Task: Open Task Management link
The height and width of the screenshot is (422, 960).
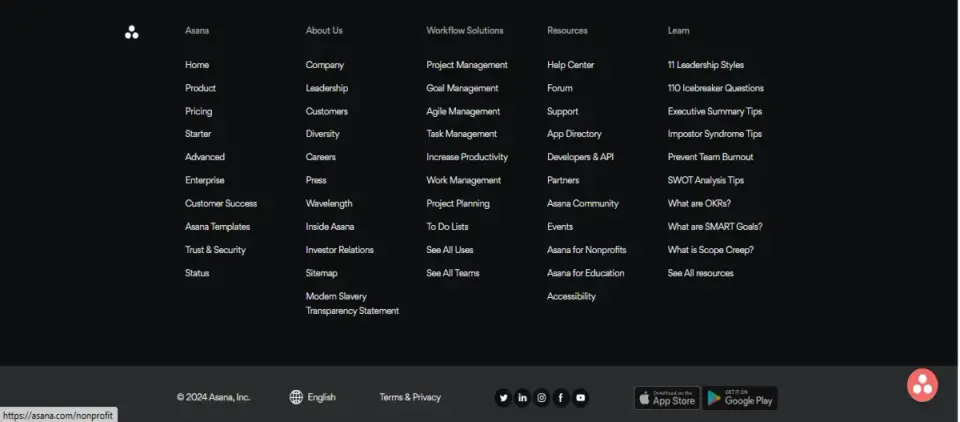Action: [462, 134]
